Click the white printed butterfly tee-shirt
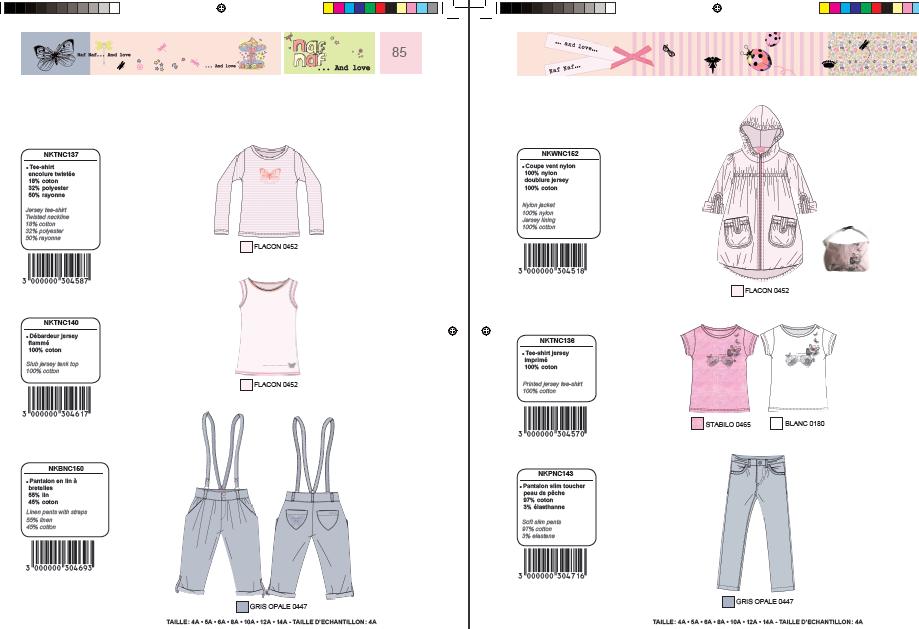The height and width of the screenshot is (629, 919). [x=792, y=367]
